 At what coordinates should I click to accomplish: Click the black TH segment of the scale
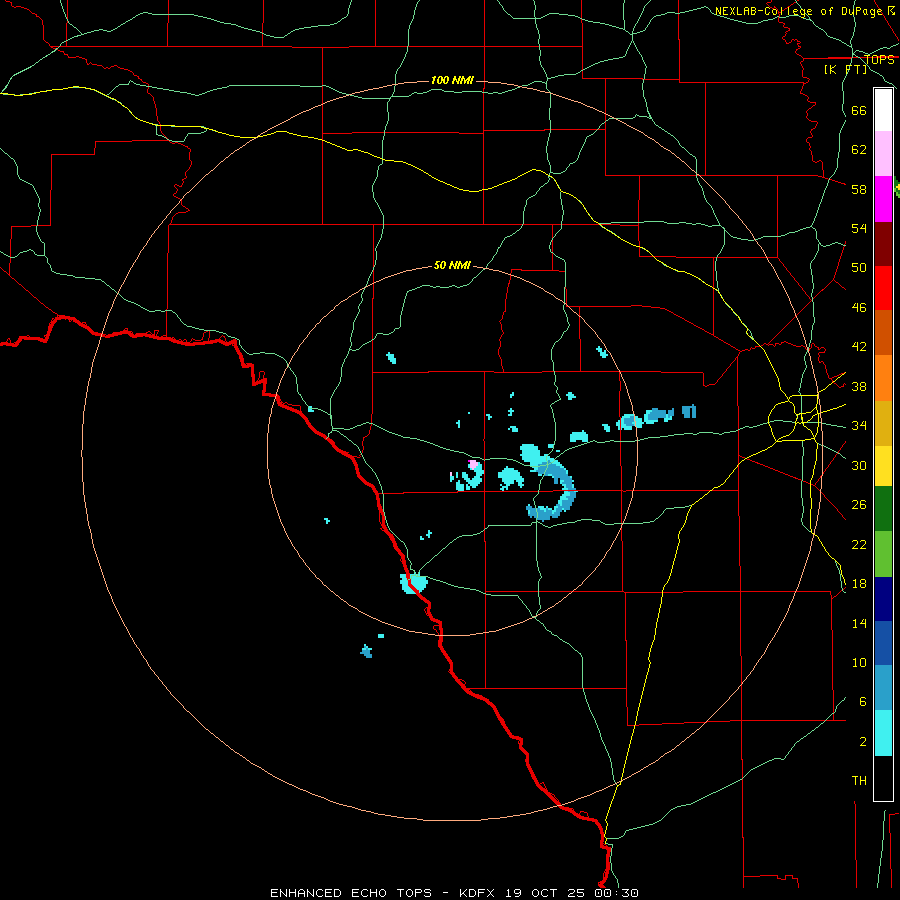[x=883, y=778]
